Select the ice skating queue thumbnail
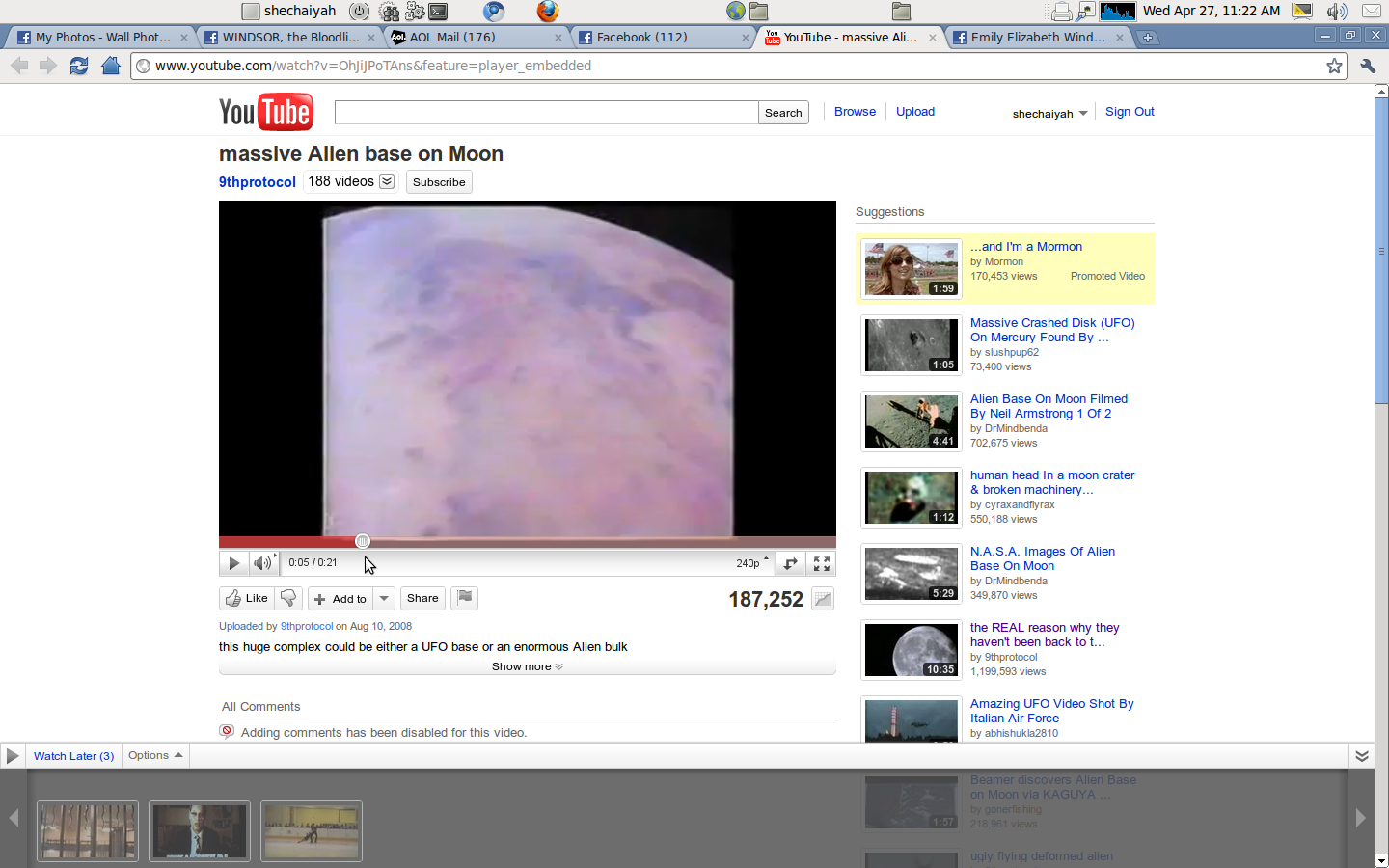Image resolution: width=1389 pixels, height=868 pixels. pyautogui.click(x=312, y=831)
